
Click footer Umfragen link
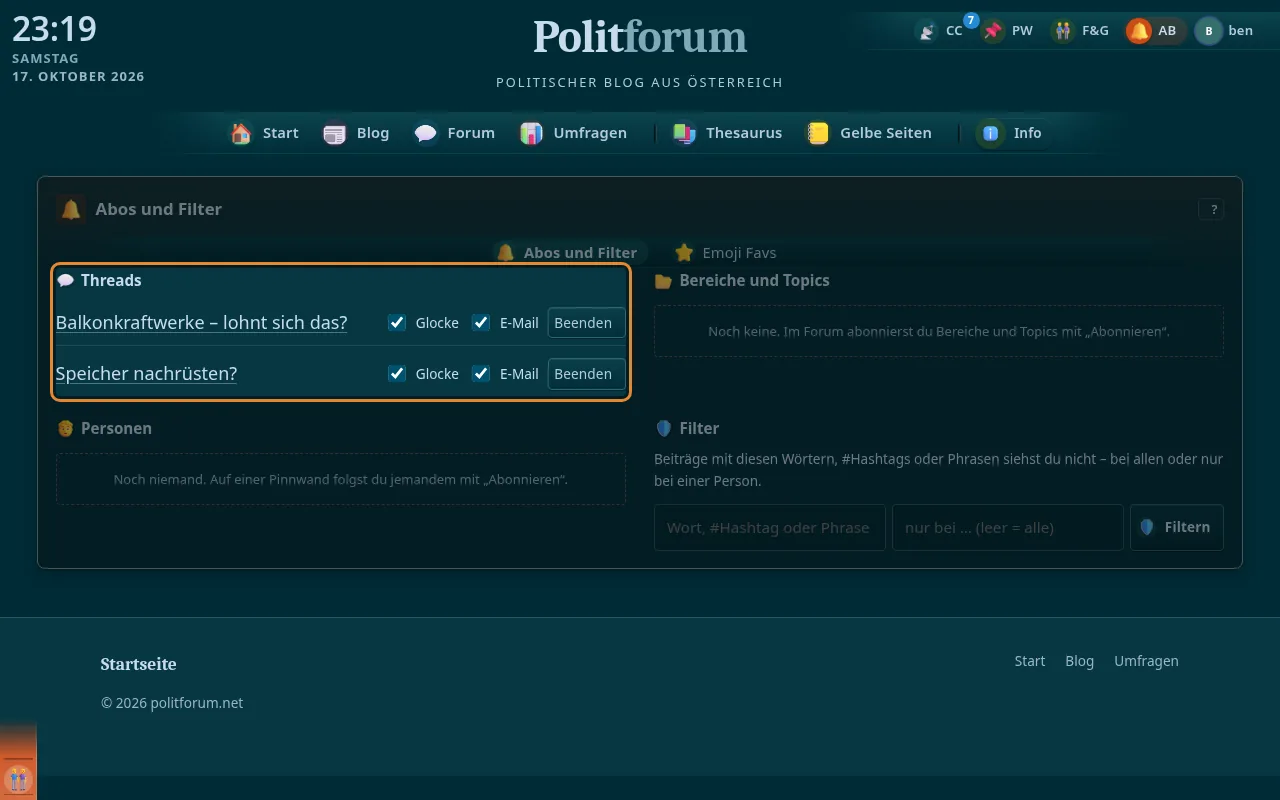(1146, 661)
